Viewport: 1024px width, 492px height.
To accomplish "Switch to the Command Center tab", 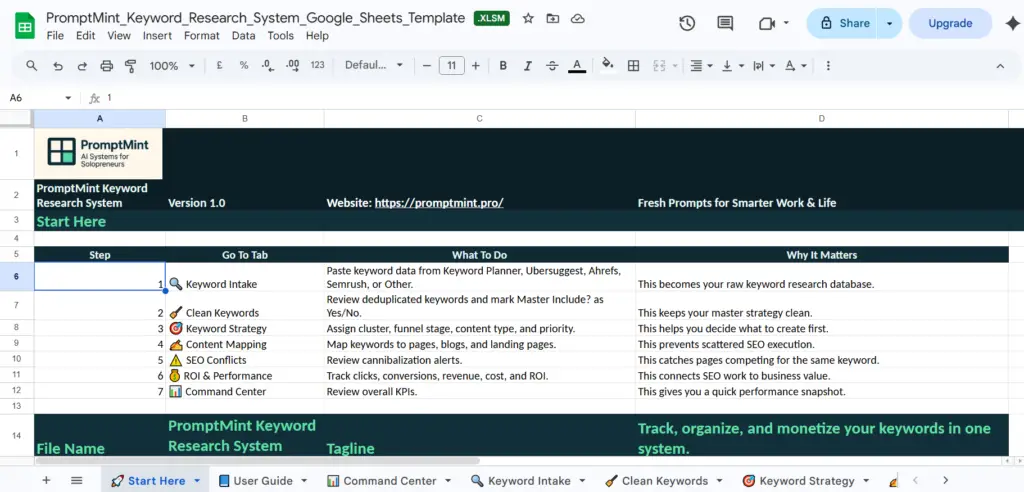I will click(x=389, y=481).
